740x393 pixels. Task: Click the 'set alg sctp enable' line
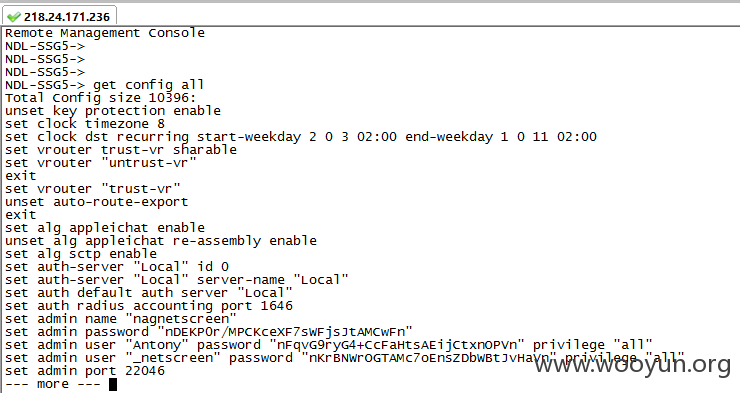[81, 254]
